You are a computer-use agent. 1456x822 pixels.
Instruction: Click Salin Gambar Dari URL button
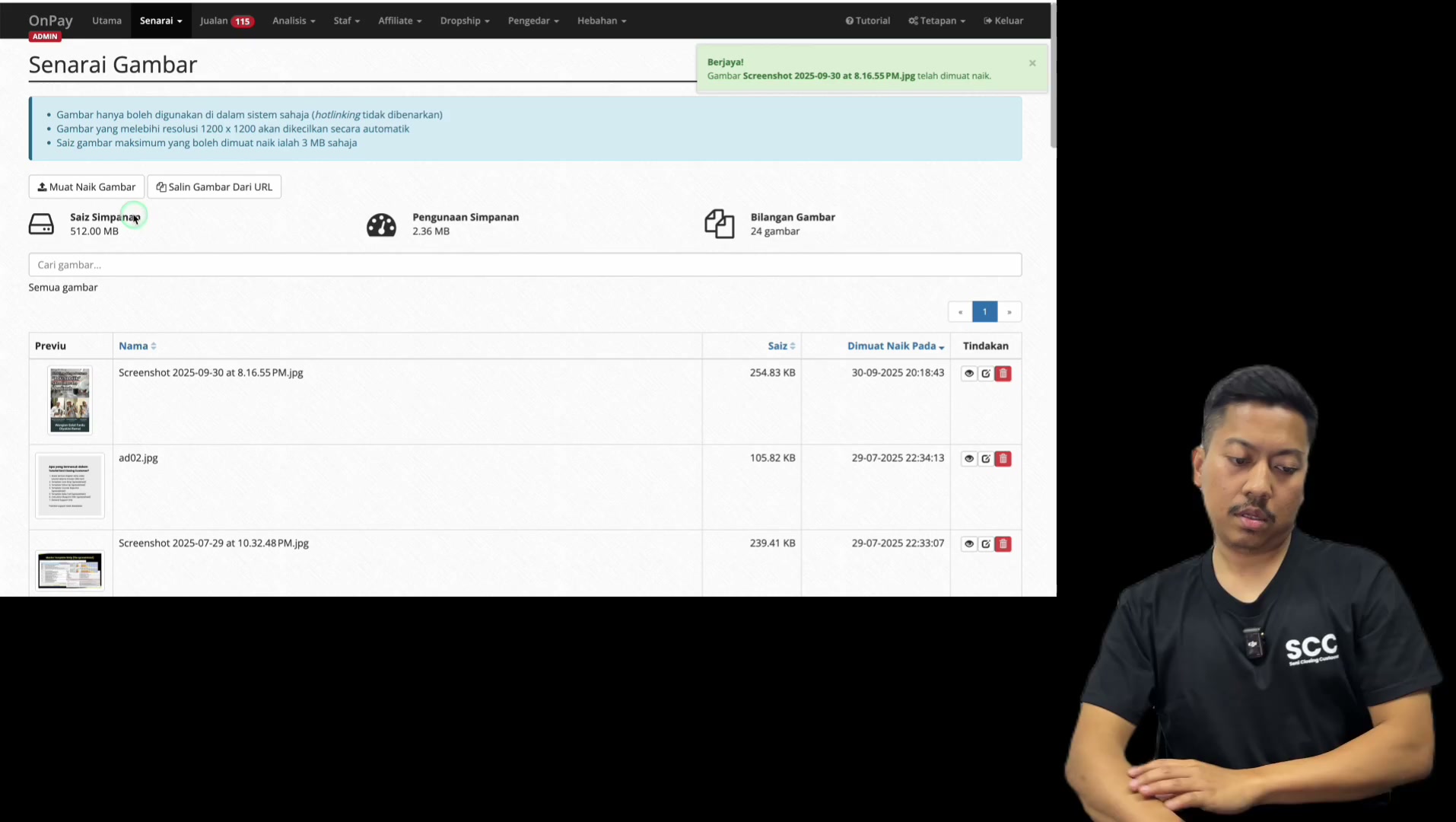pyautogui.click(x=215, y=186)
